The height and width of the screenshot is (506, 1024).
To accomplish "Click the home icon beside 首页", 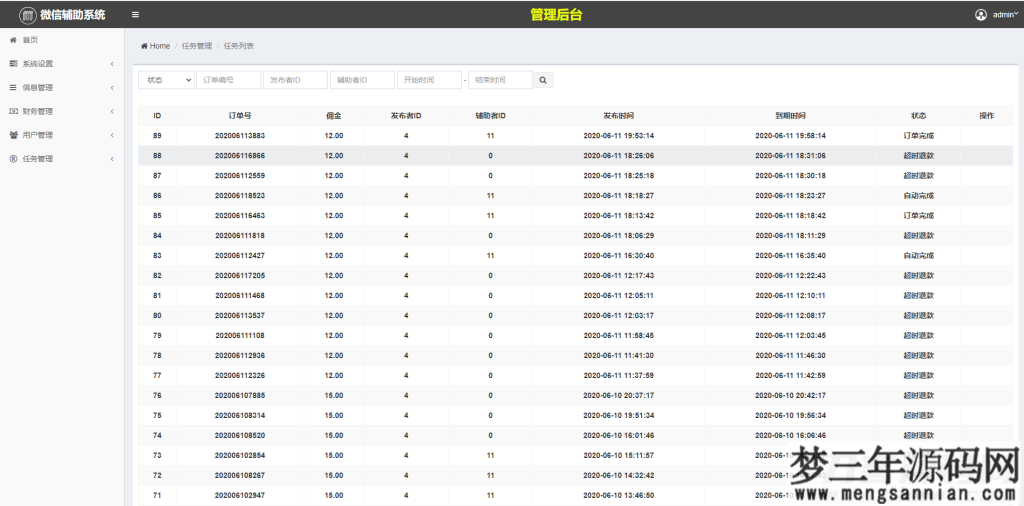I will [13, 40].
